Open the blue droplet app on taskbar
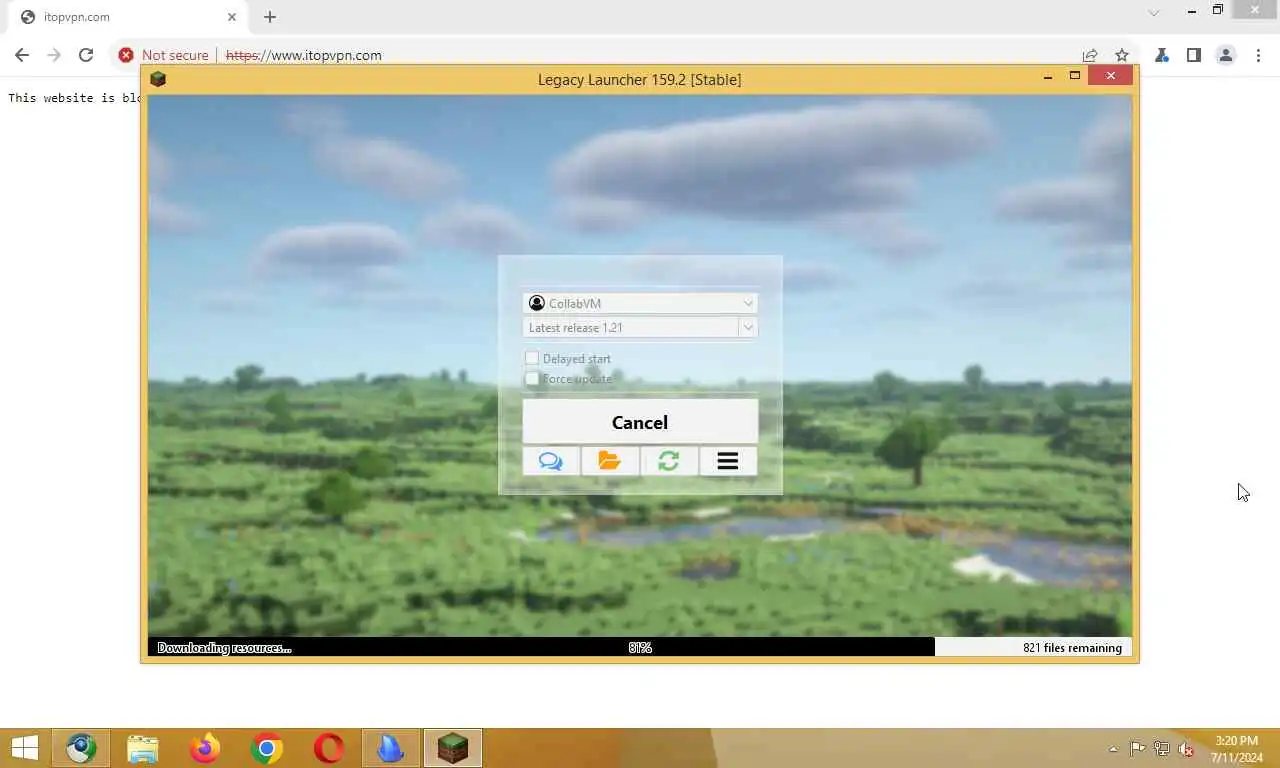 click(x=391, y=748)
